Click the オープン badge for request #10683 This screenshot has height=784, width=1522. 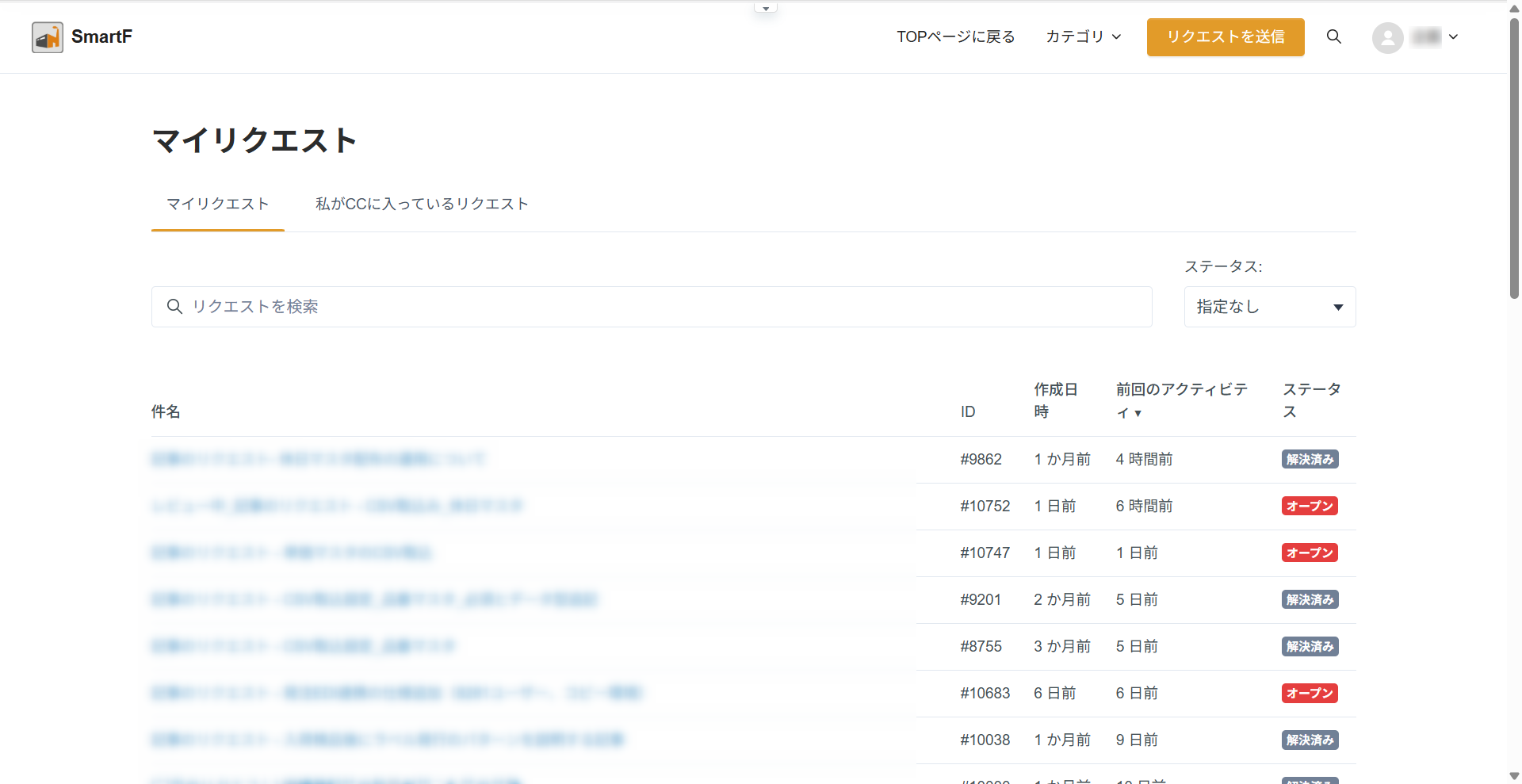click(x=1310, y=694)
